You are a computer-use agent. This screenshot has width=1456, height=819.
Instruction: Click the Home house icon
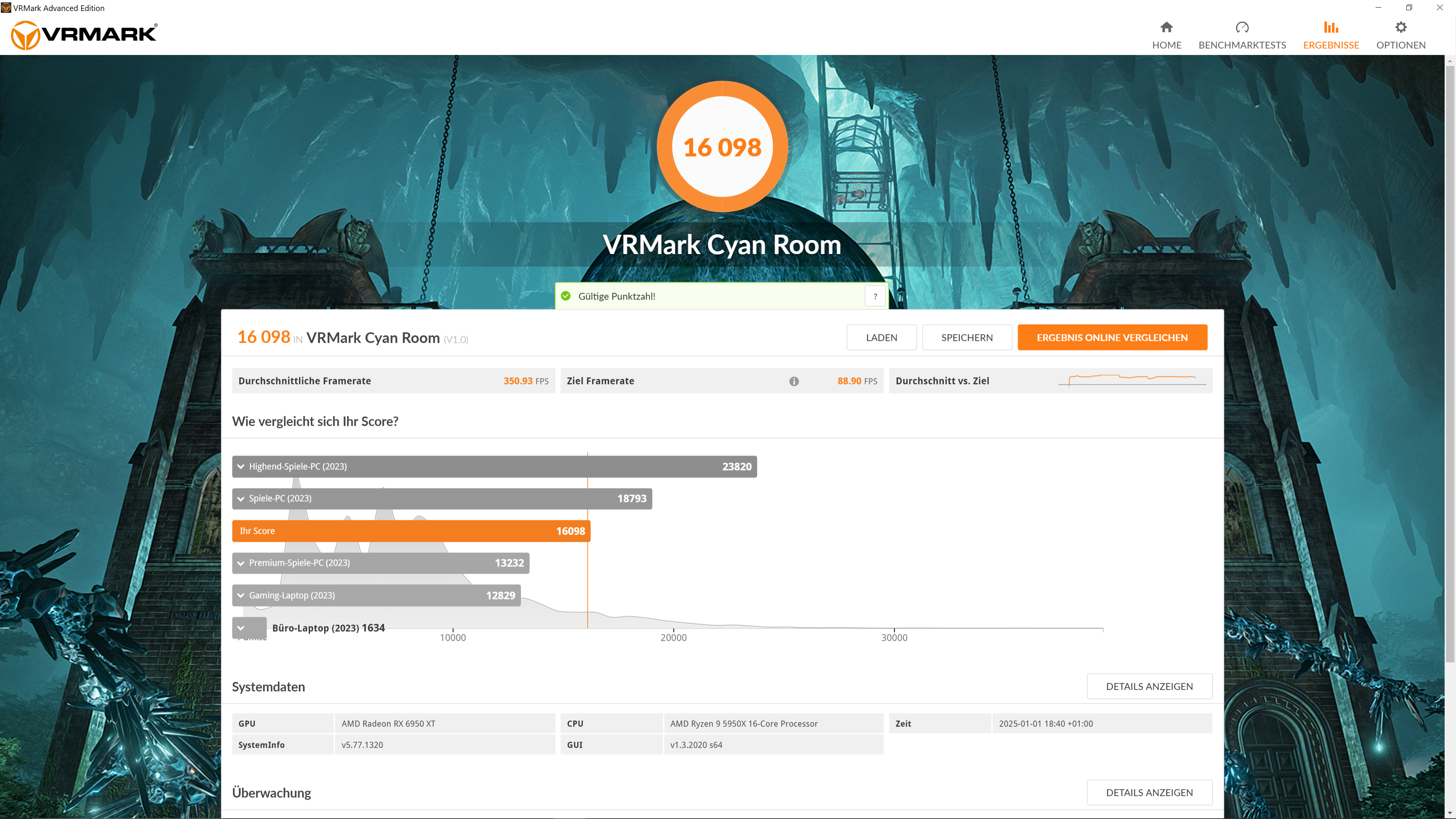(x=1166, y=27)
